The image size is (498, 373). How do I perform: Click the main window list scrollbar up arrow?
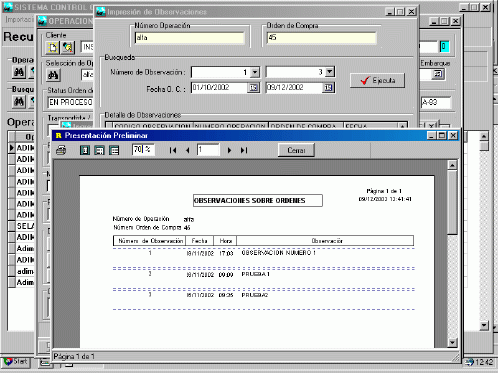(x=484, y=136)
